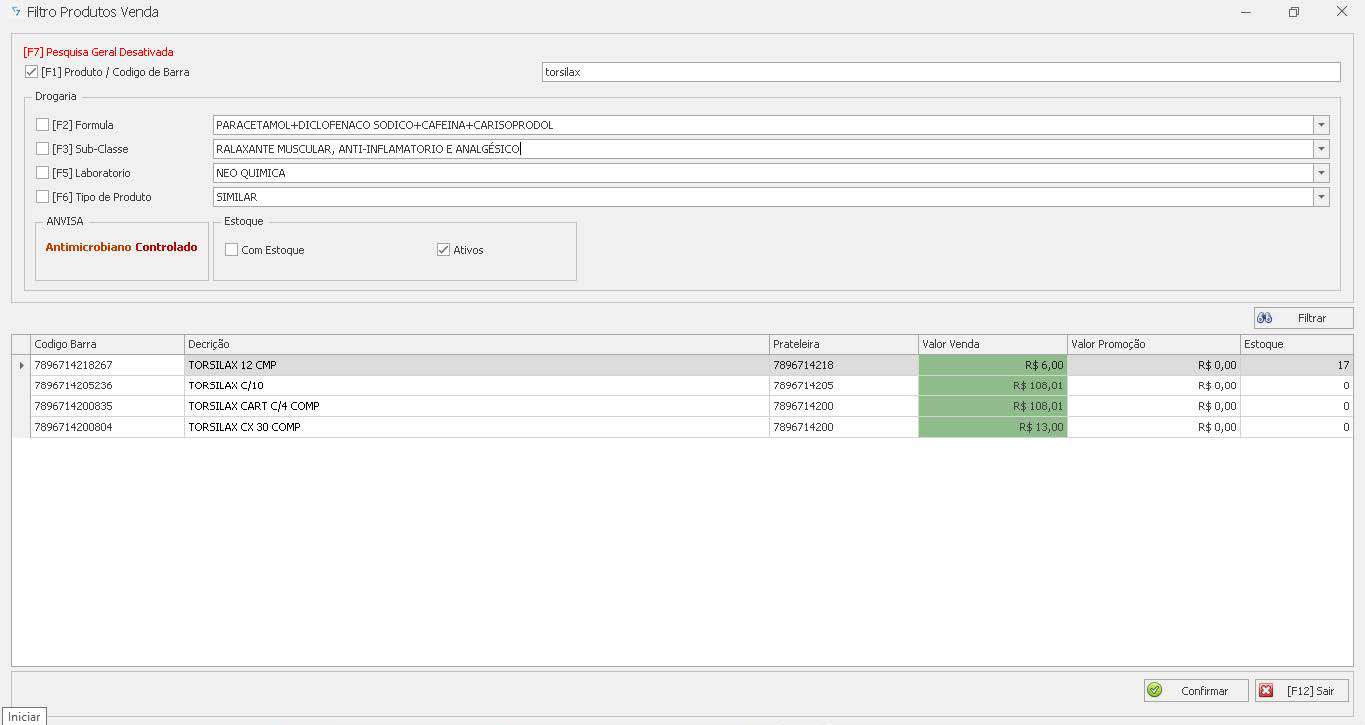Enable the [F6] Tipo de Produto checkbox
Viewport: 1365px width, 725px height.
click(x=42, y=197)
